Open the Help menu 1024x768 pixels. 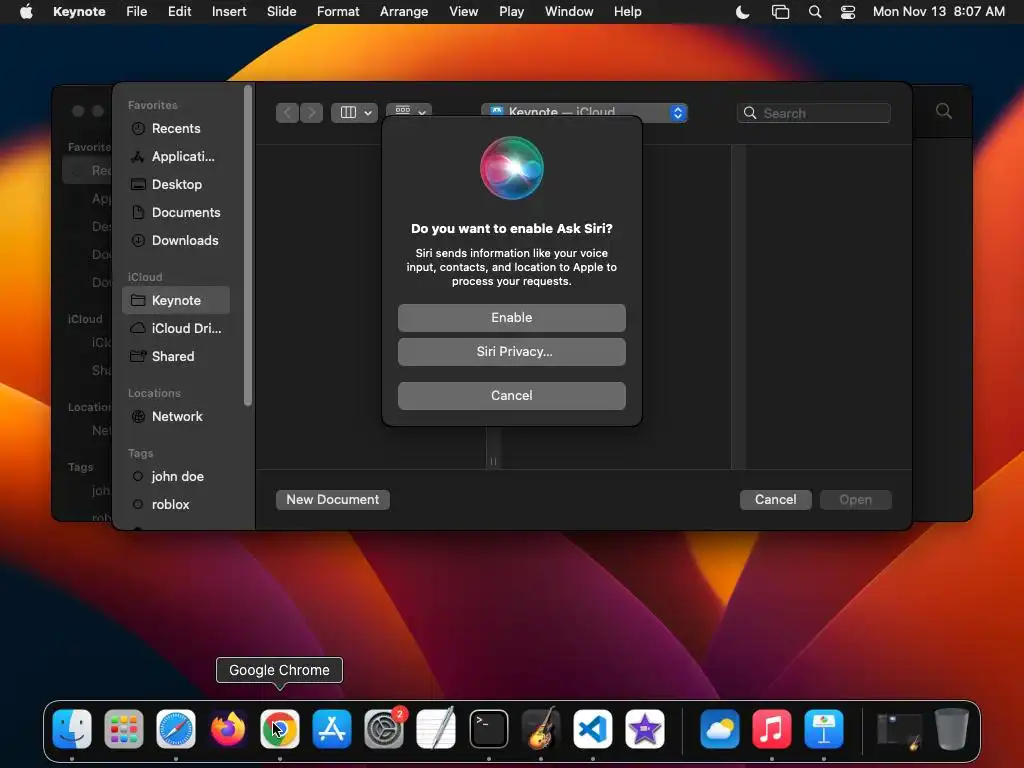coord(628,11)
